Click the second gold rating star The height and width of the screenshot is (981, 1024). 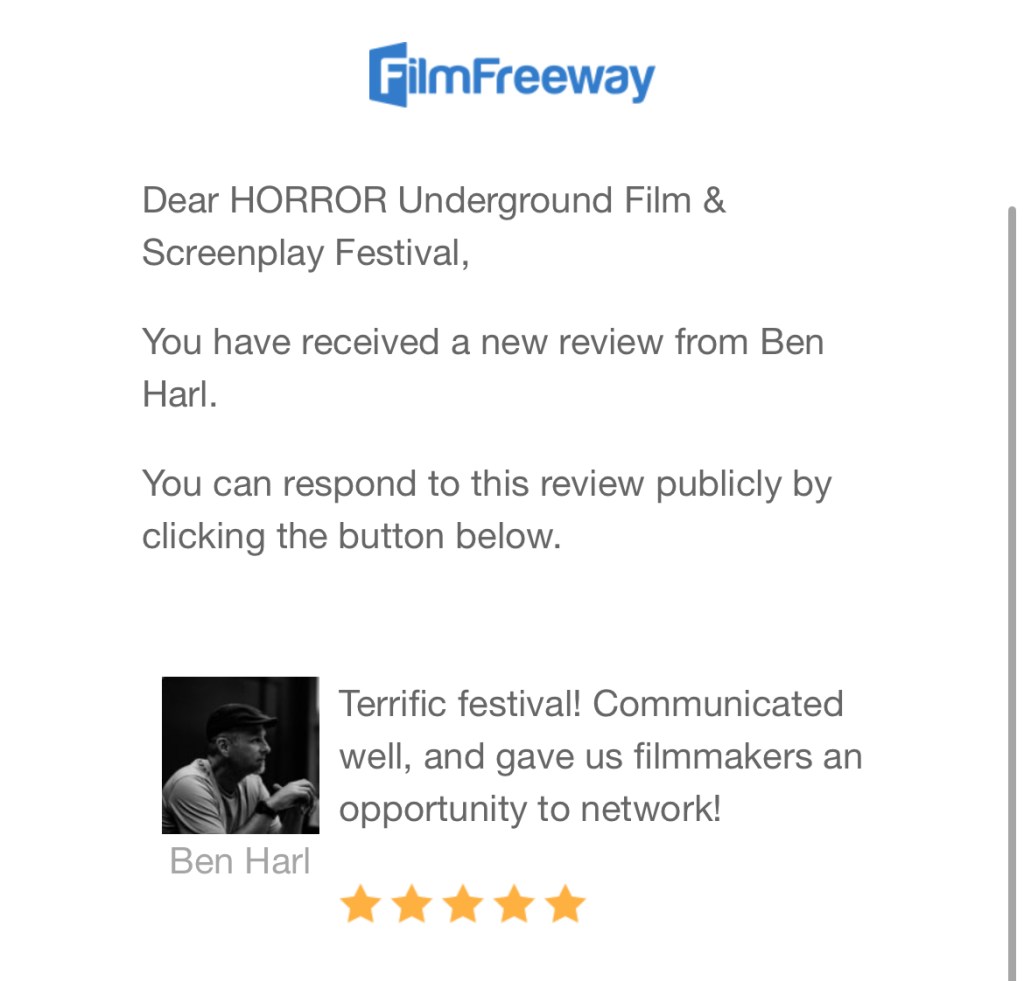click(x=412, y=903)
